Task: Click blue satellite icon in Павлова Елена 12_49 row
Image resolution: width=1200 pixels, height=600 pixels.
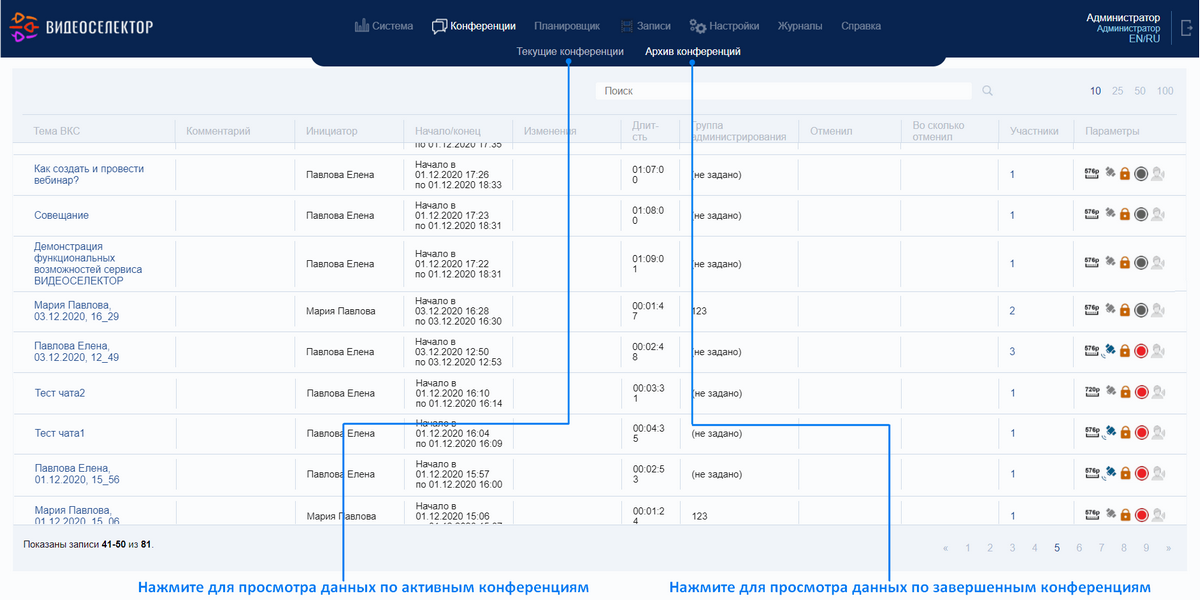Action: [x=1109, y=350]
